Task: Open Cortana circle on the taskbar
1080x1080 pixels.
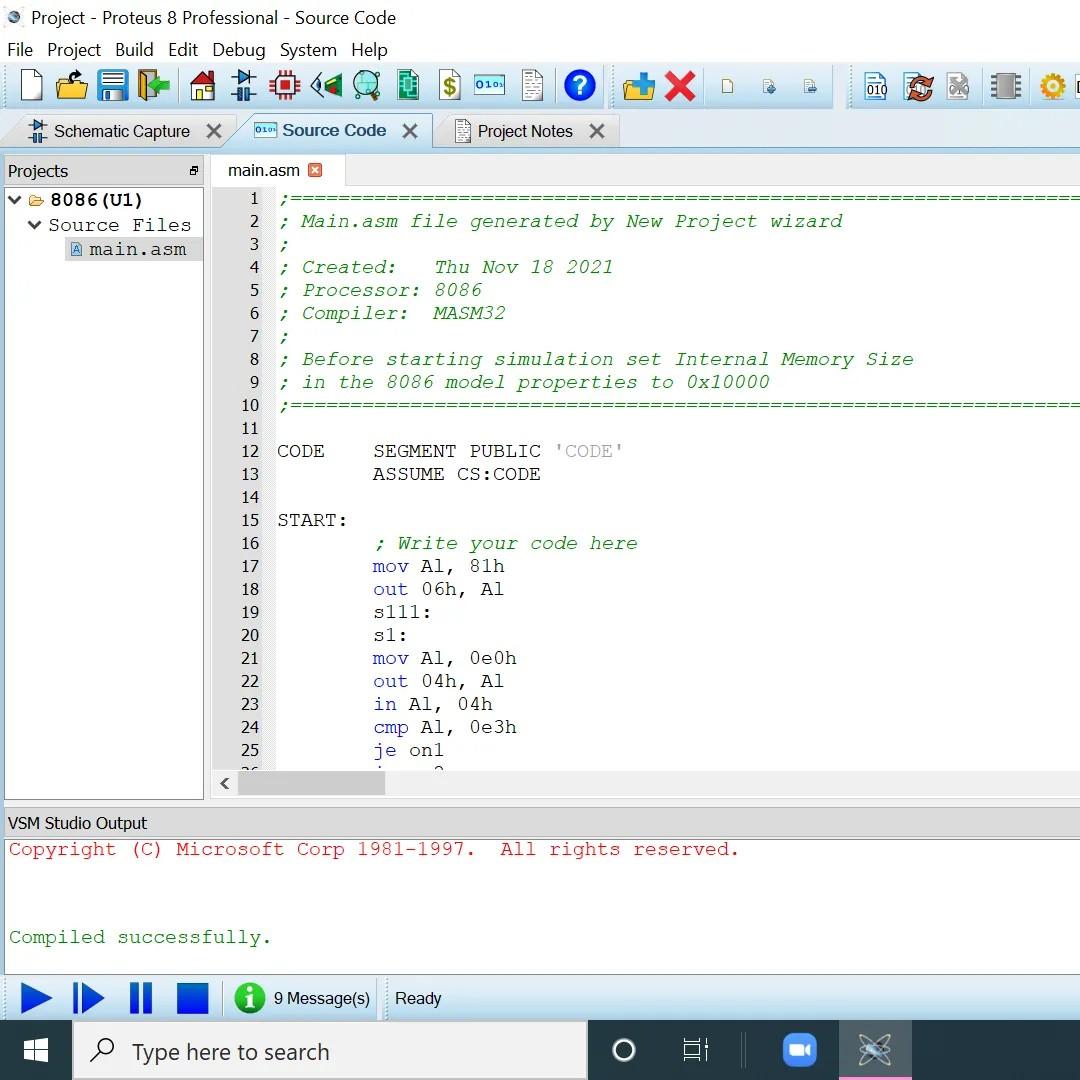Action: (x=623, y=1050)
